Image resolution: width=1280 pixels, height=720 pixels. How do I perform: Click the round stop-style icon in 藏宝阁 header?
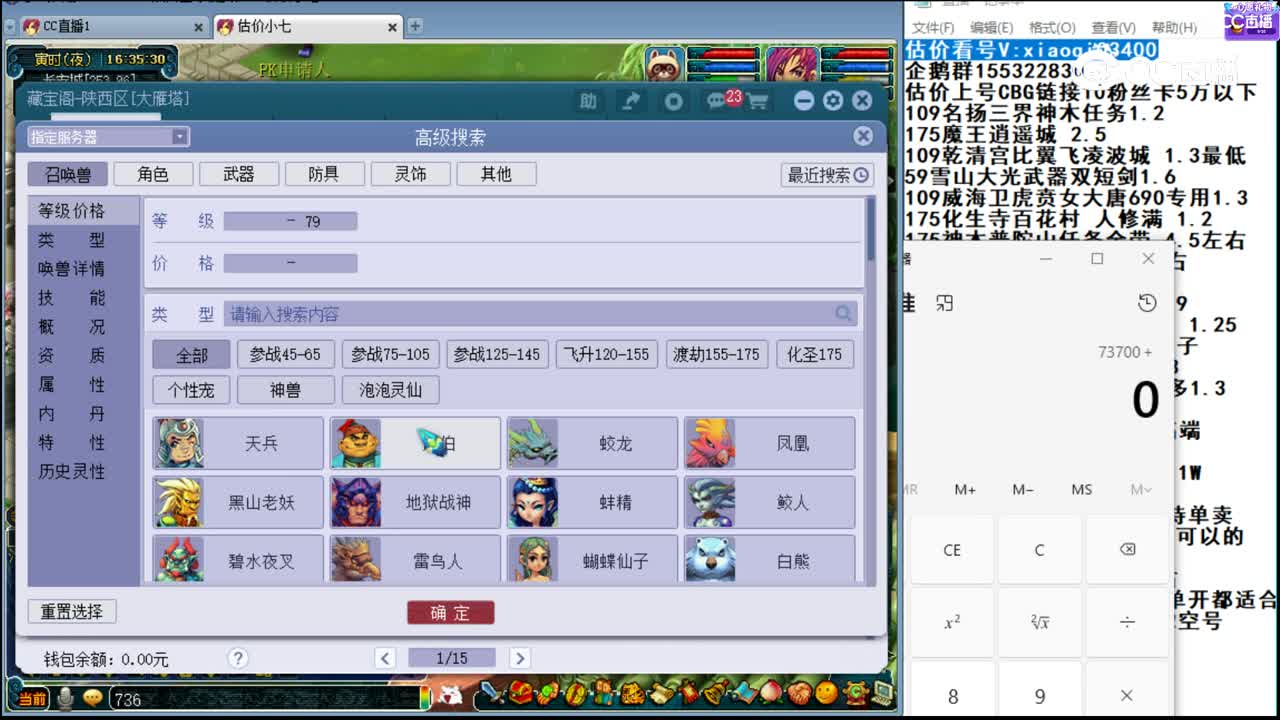click(674, 101)
